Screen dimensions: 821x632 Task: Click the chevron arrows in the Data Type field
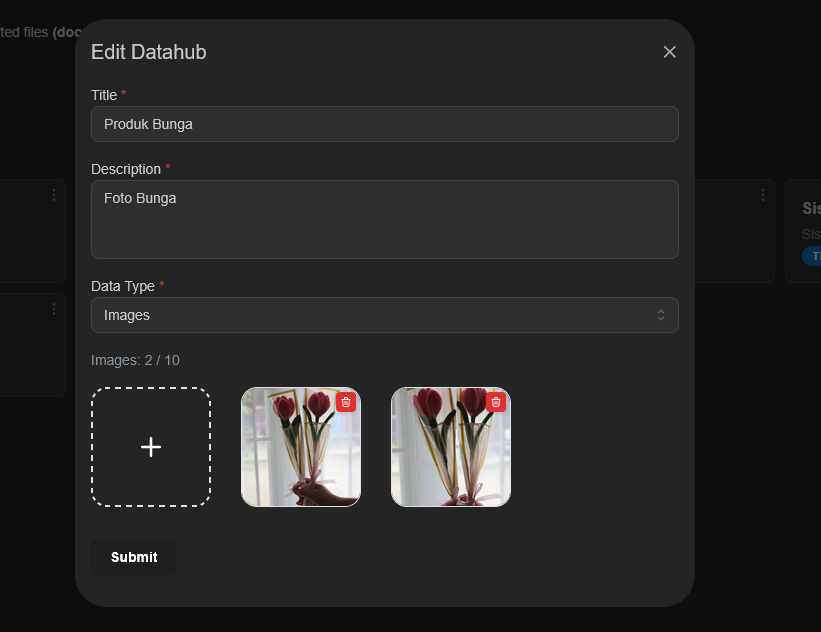pos(661,315)
